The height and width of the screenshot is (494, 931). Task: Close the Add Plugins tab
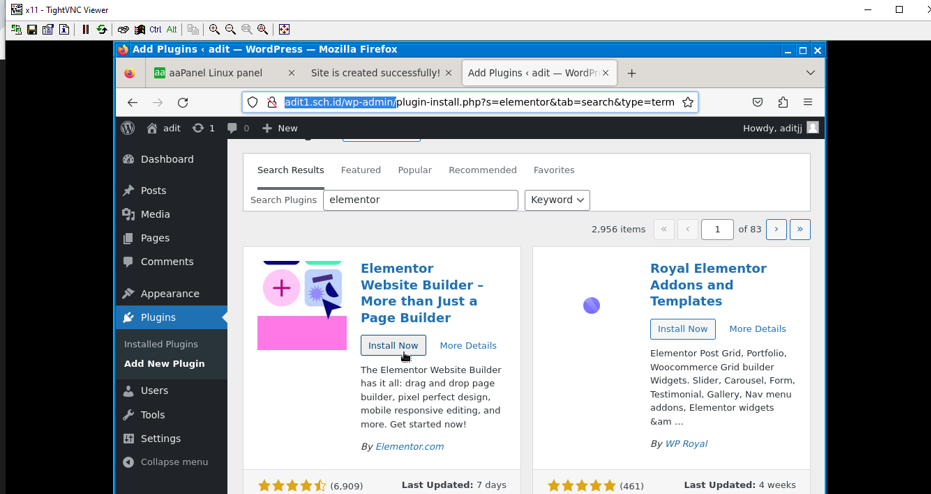606,73
